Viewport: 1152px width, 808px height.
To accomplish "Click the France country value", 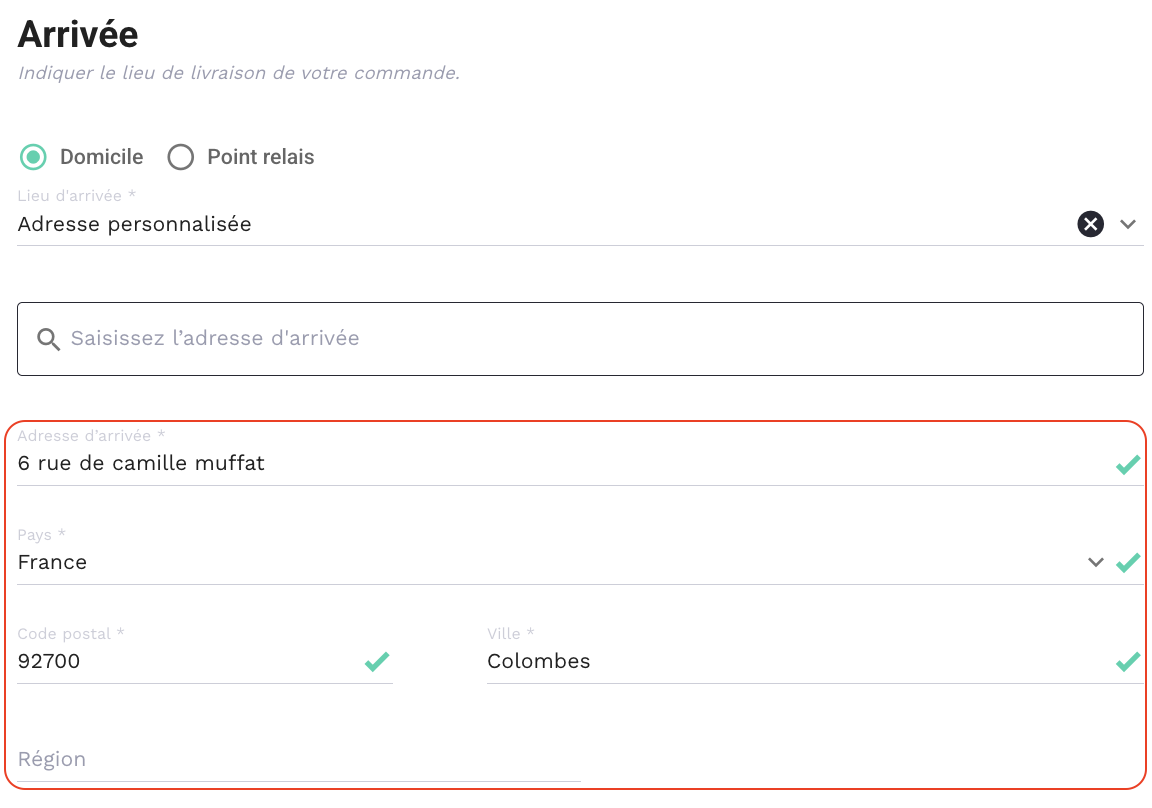I will (53, 563).
